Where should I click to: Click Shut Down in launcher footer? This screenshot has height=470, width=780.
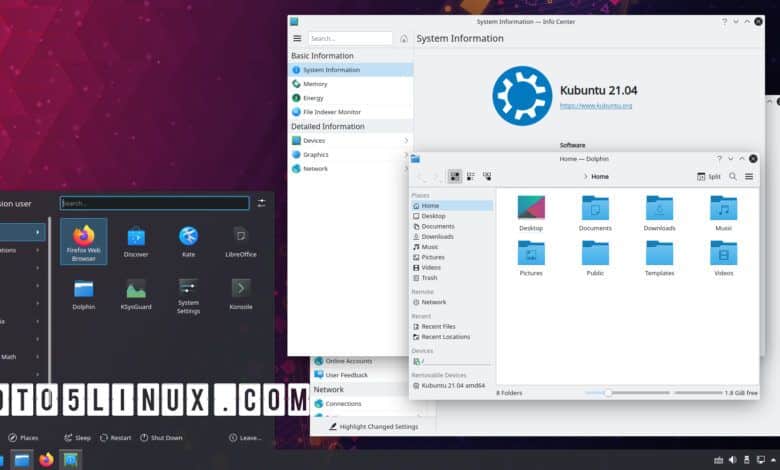[x=161, y=438]
